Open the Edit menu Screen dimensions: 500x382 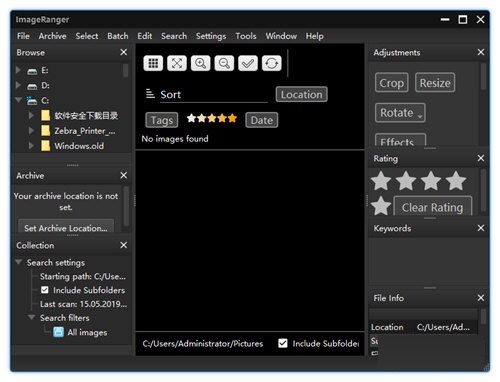pyautogui.click(x=145, y=36)
